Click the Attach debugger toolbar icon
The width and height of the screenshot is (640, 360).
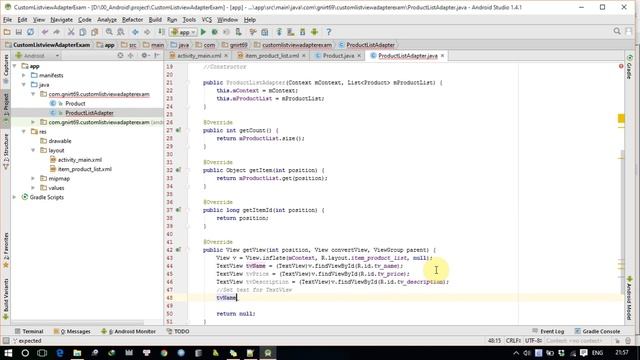(239, 32)
